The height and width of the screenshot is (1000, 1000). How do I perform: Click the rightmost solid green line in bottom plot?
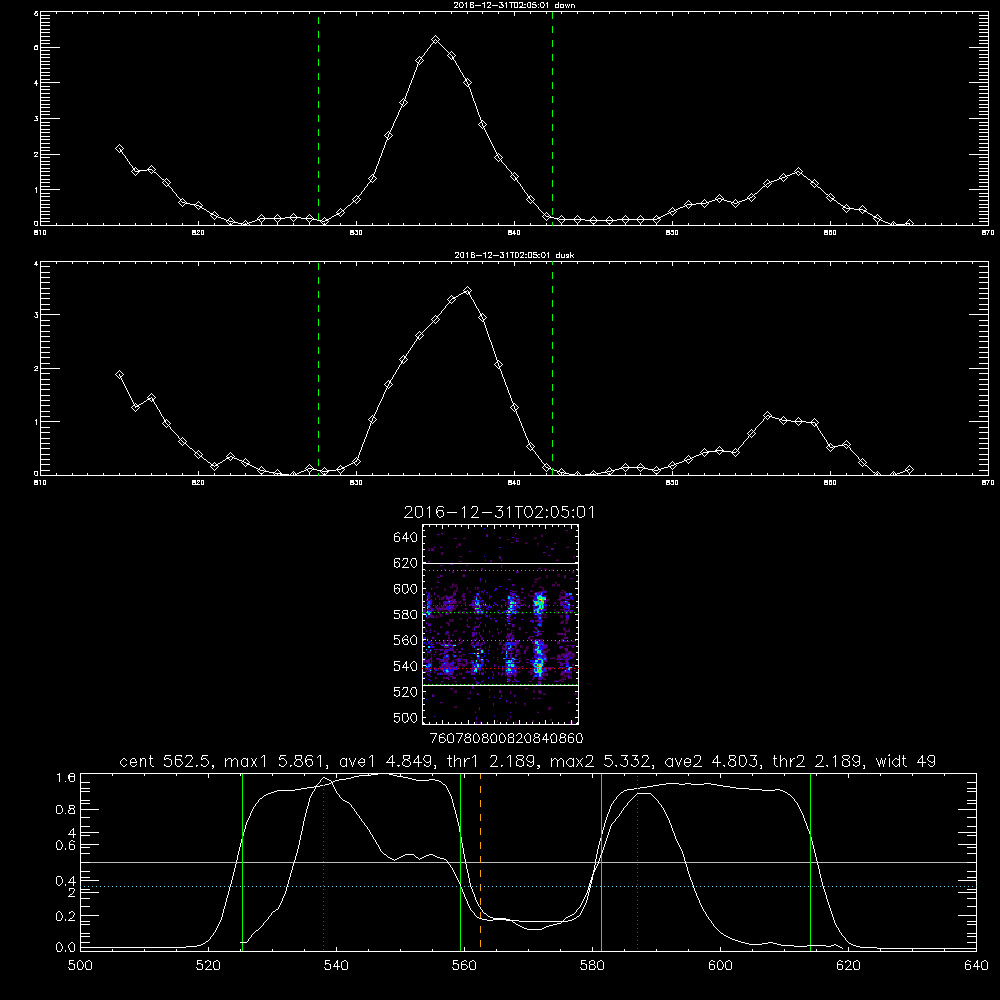811,861
